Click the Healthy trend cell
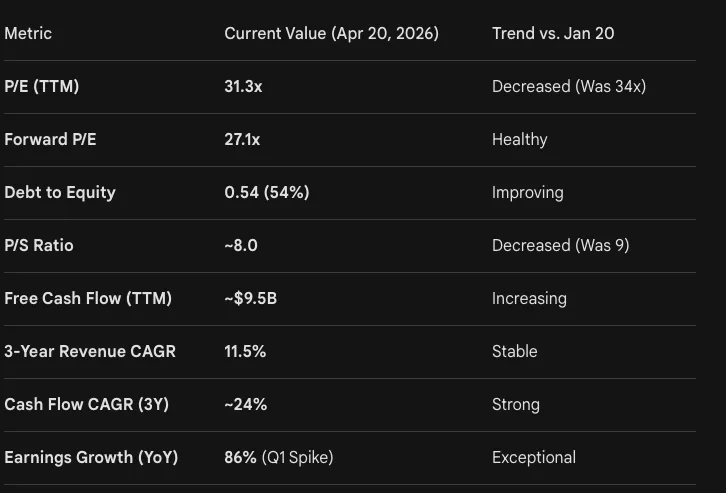Viewport: 726px width, 493px height. (519, 140)
